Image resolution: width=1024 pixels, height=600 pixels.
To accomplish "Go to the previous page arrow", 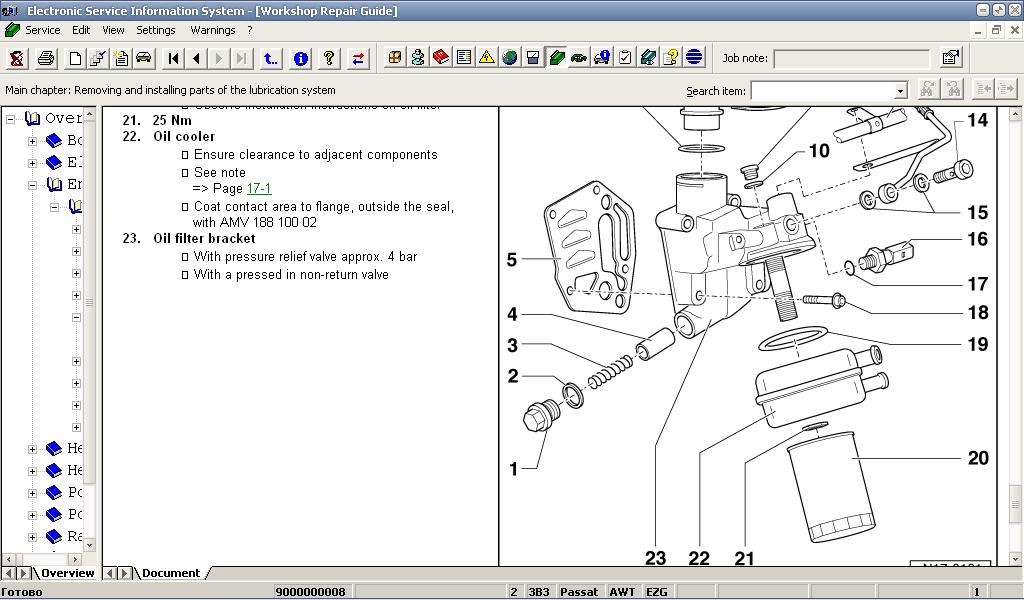I will click(x=196, y=58).
